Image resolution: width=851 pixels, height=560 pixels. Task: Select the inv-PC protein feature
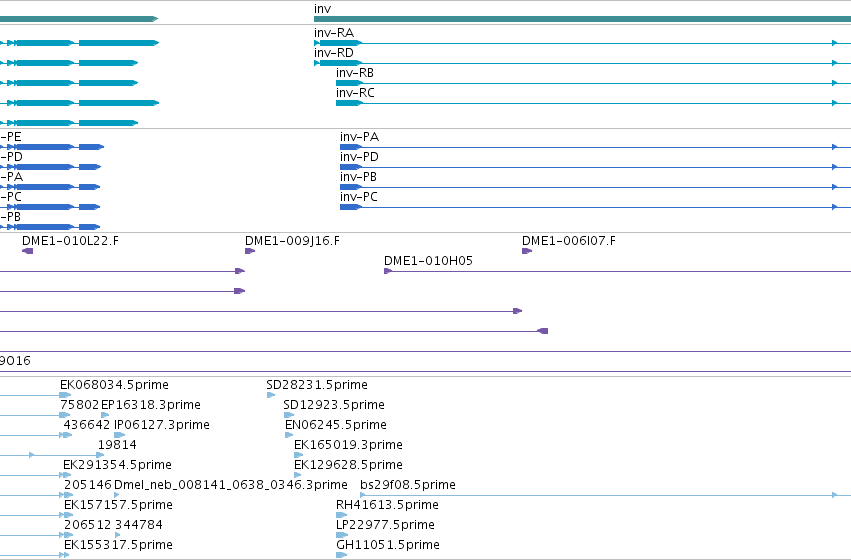coord(595,207)
